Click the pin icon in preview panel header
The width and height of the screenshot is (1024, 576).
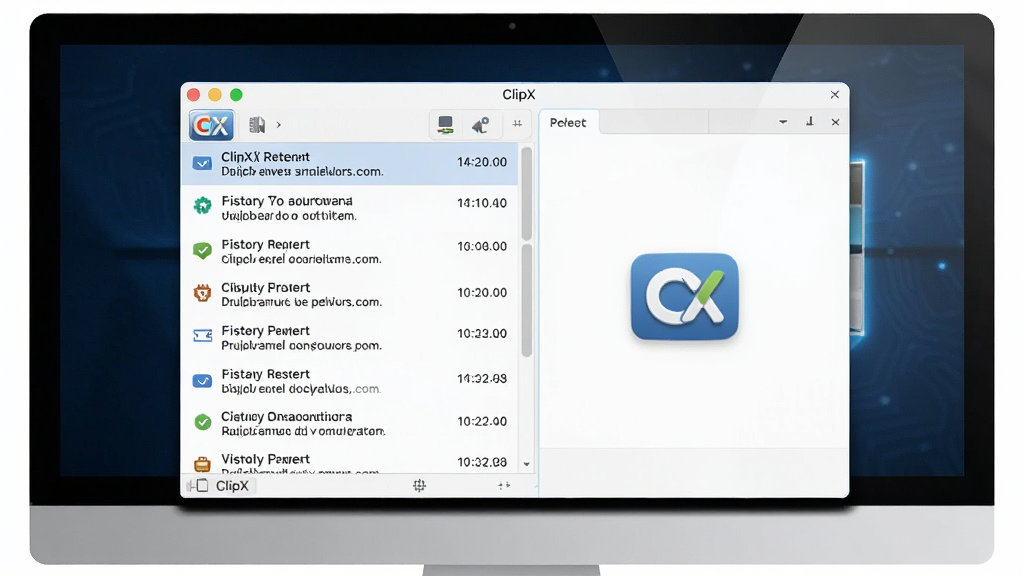[810, 121]
